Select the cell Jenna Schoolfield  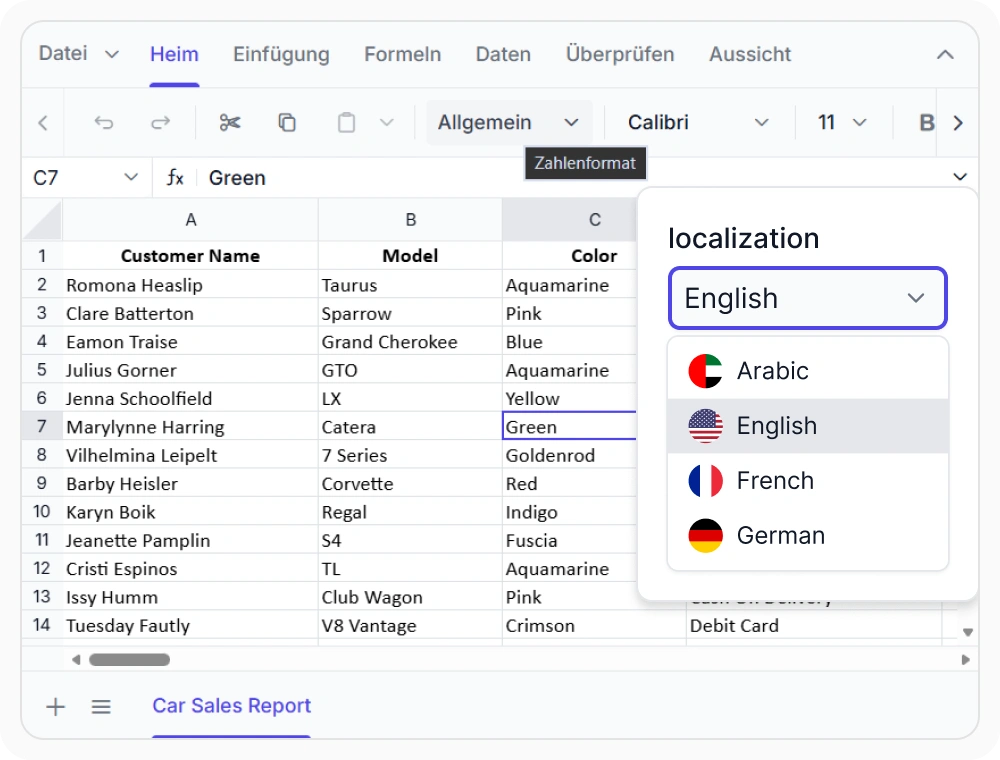point(190,398)
